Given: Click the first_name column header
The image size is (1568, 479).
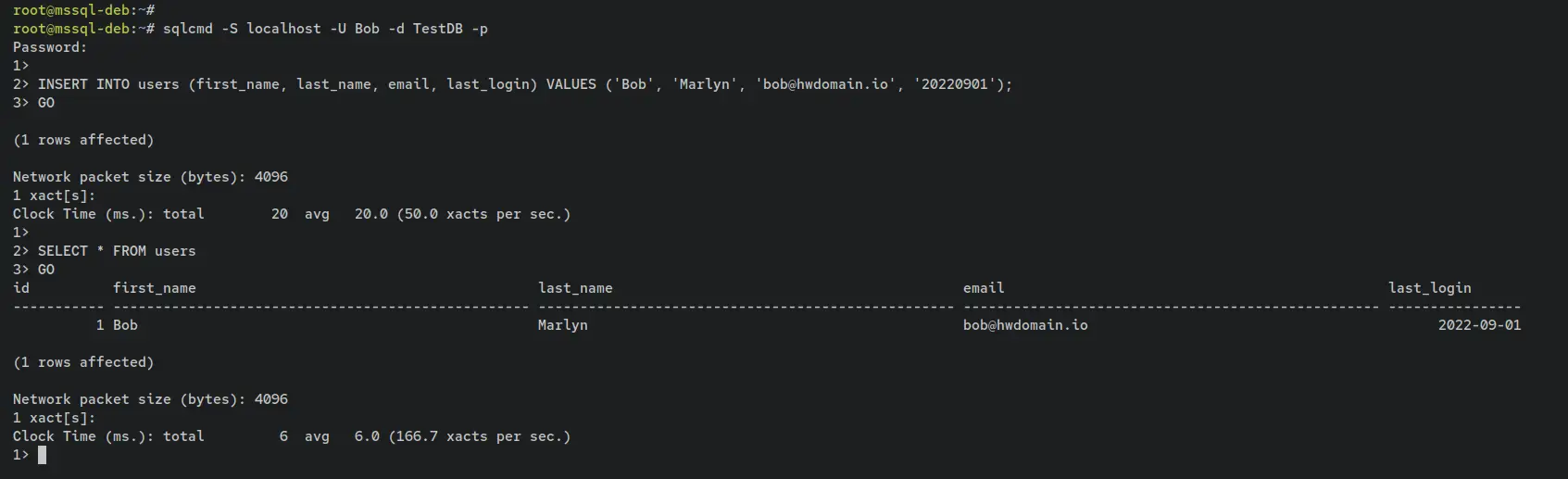Looking at the screenshot, I should click(x=155, y=288).
